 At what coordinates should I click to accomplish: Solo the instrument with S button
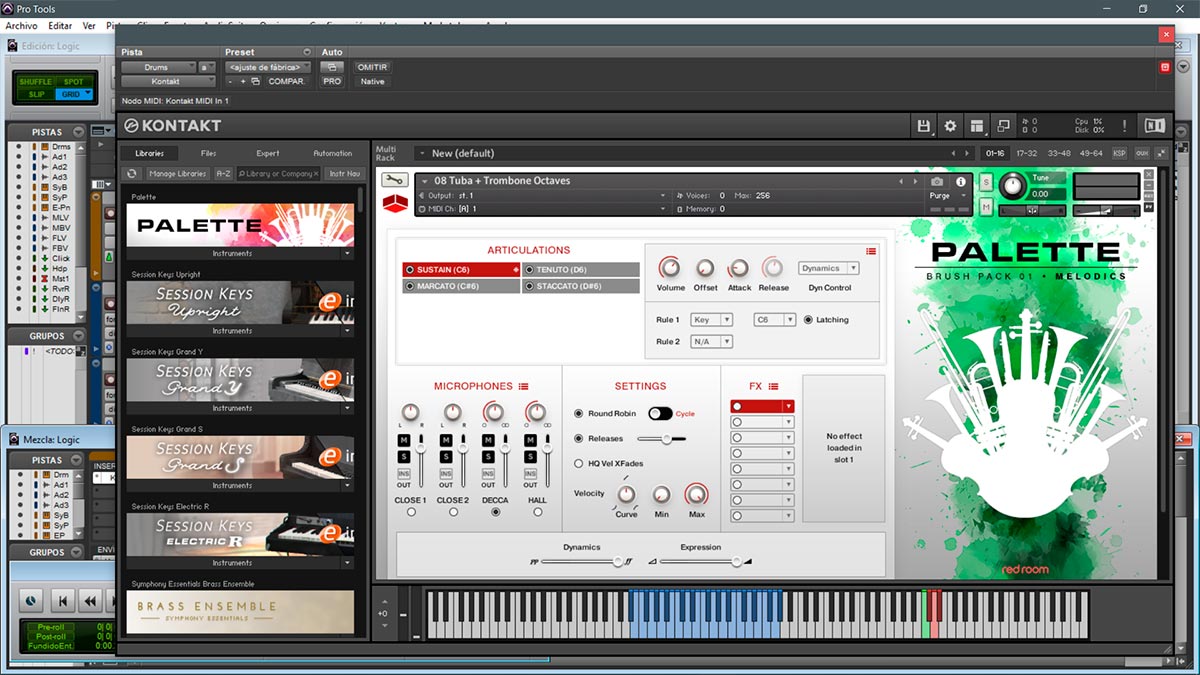click(986, 182)
